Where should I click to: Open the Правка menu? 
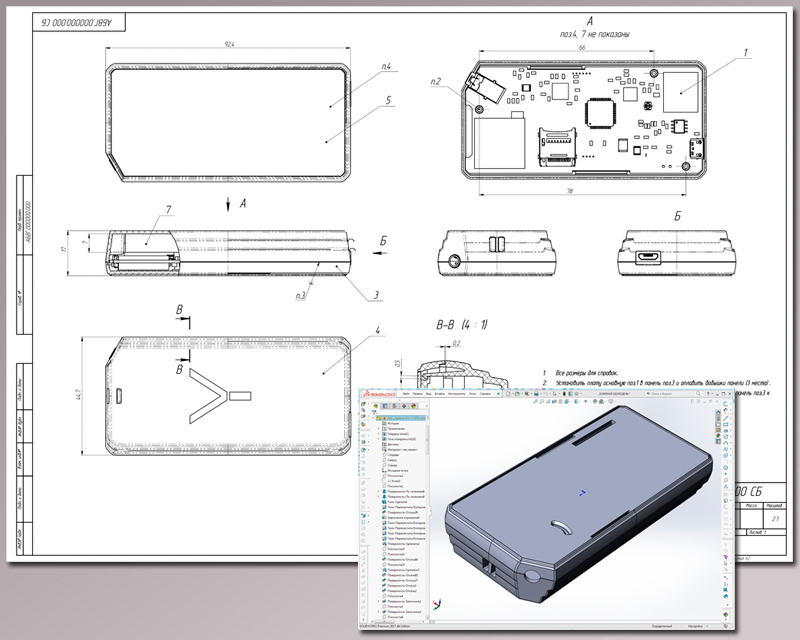click(418, 393)
